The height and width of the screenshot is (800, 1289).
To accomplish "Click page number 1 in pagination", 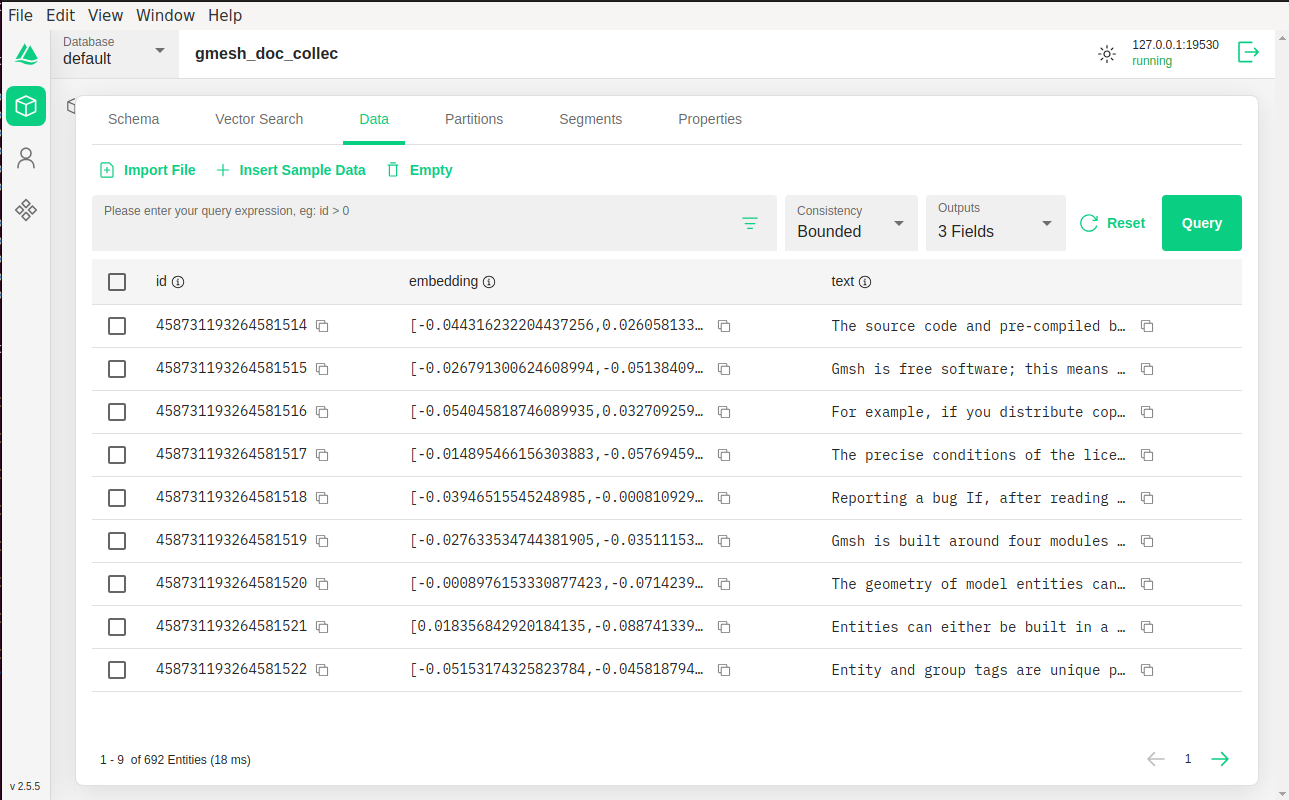I will coord(1188,759).
